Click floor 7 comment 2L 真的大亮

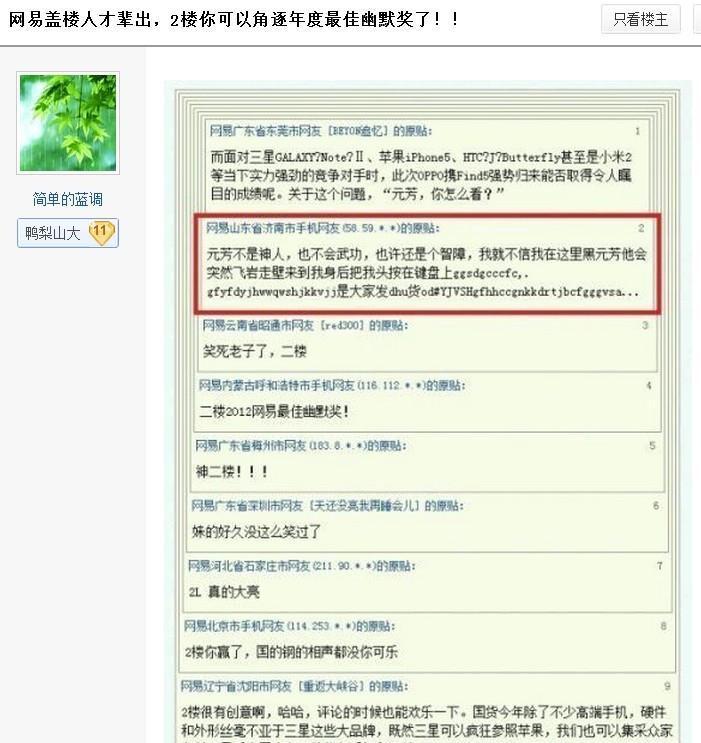pyautogui.click(x=224, y=591)
